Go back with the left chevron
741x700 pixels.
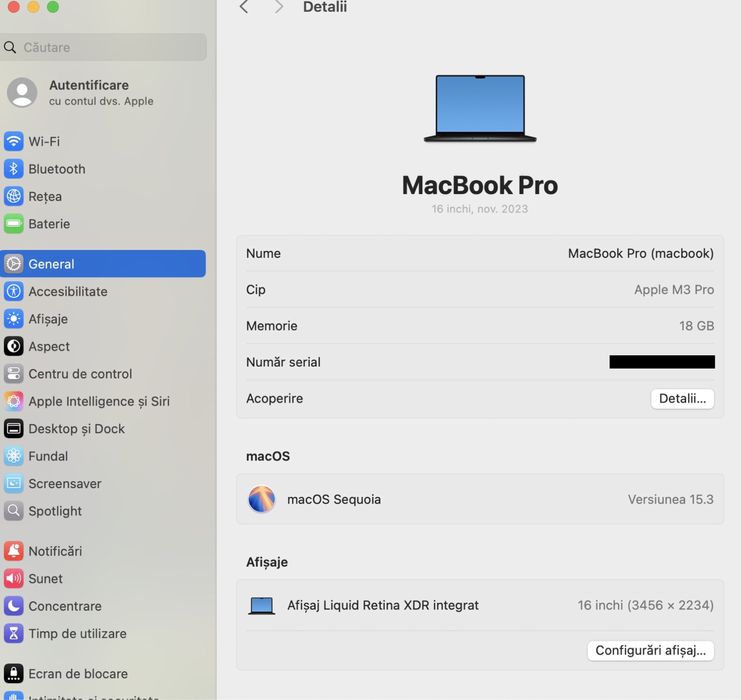pyautogui.click(x=244, y=7)
